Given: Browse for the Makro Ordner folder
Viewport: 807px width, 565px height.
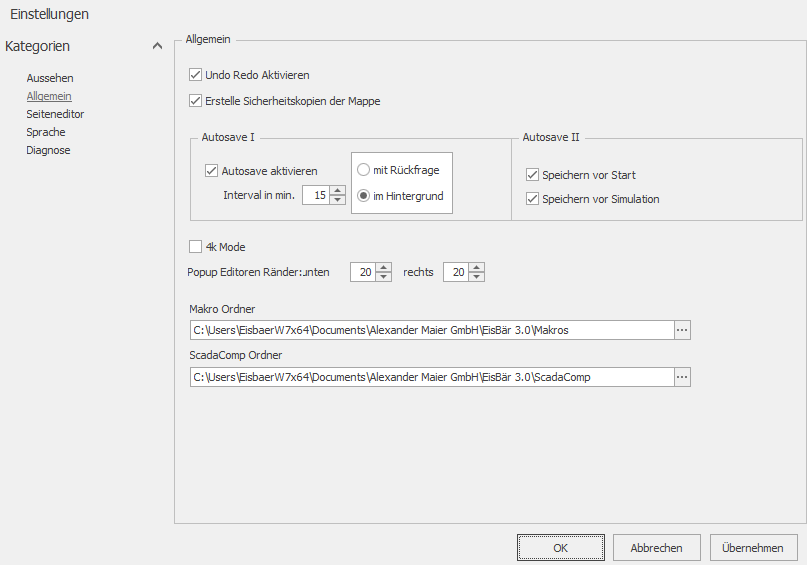Looking at the screenshot, I should click(682, 330).
